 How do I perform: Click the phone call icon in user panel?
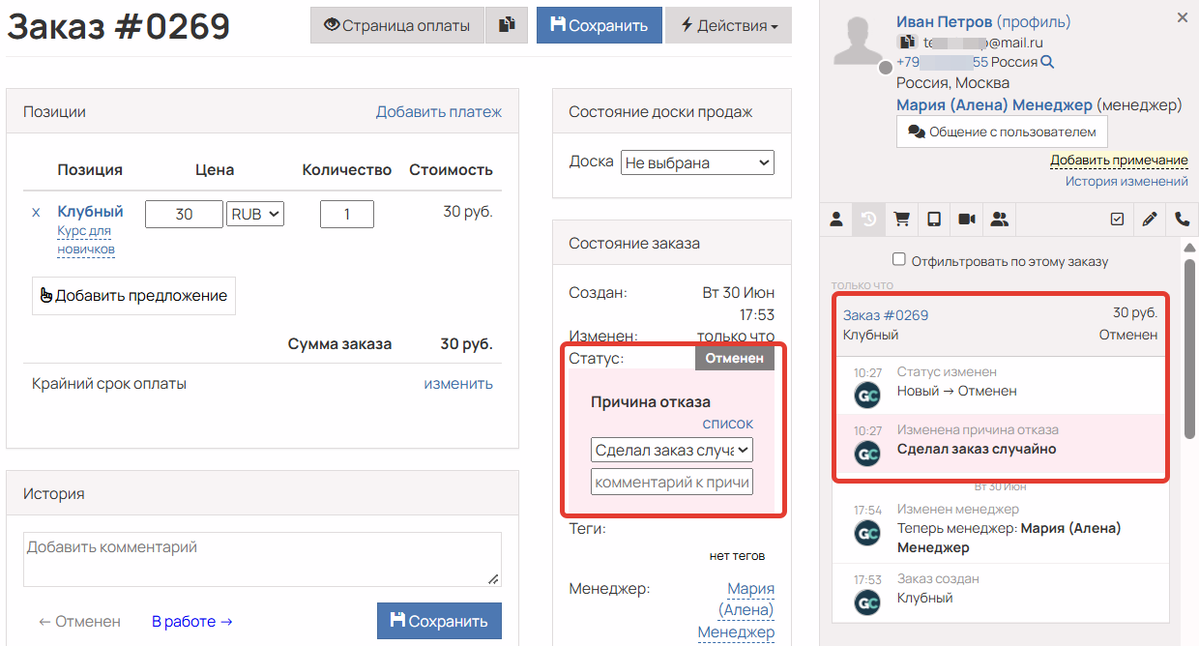(x=1182, y=219)
